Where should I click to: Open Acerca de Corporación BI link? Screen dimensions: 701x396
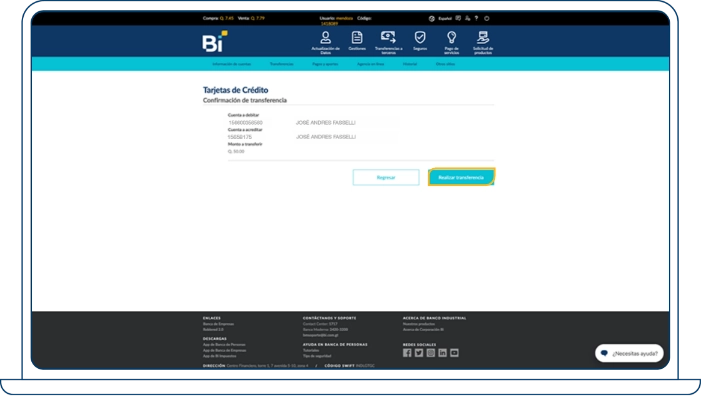pos(423,329)
